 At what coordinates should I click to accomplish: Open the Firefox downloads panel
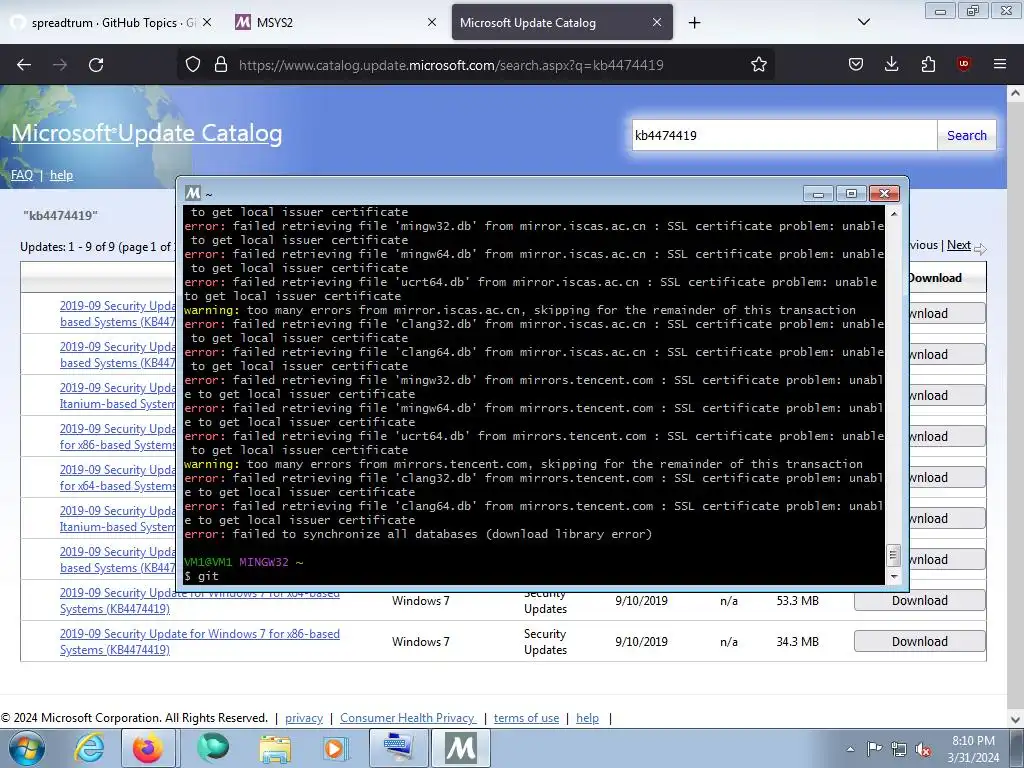point(891,65)
